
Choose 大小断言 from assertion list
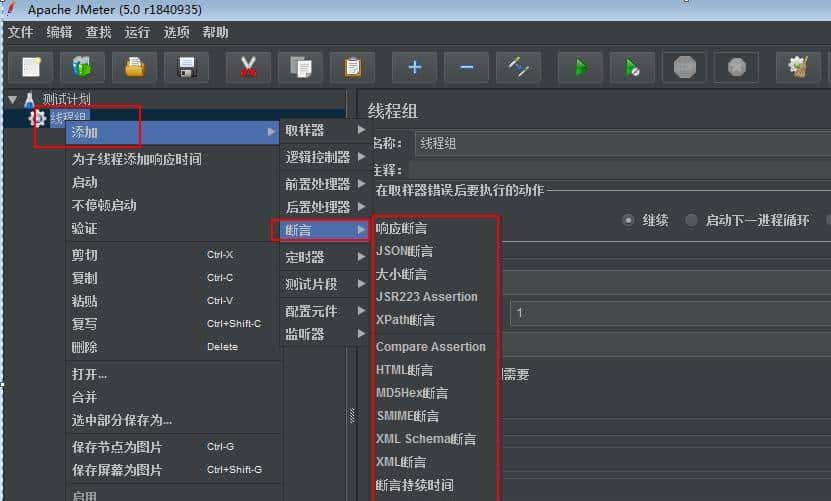(x=401, y=274)
